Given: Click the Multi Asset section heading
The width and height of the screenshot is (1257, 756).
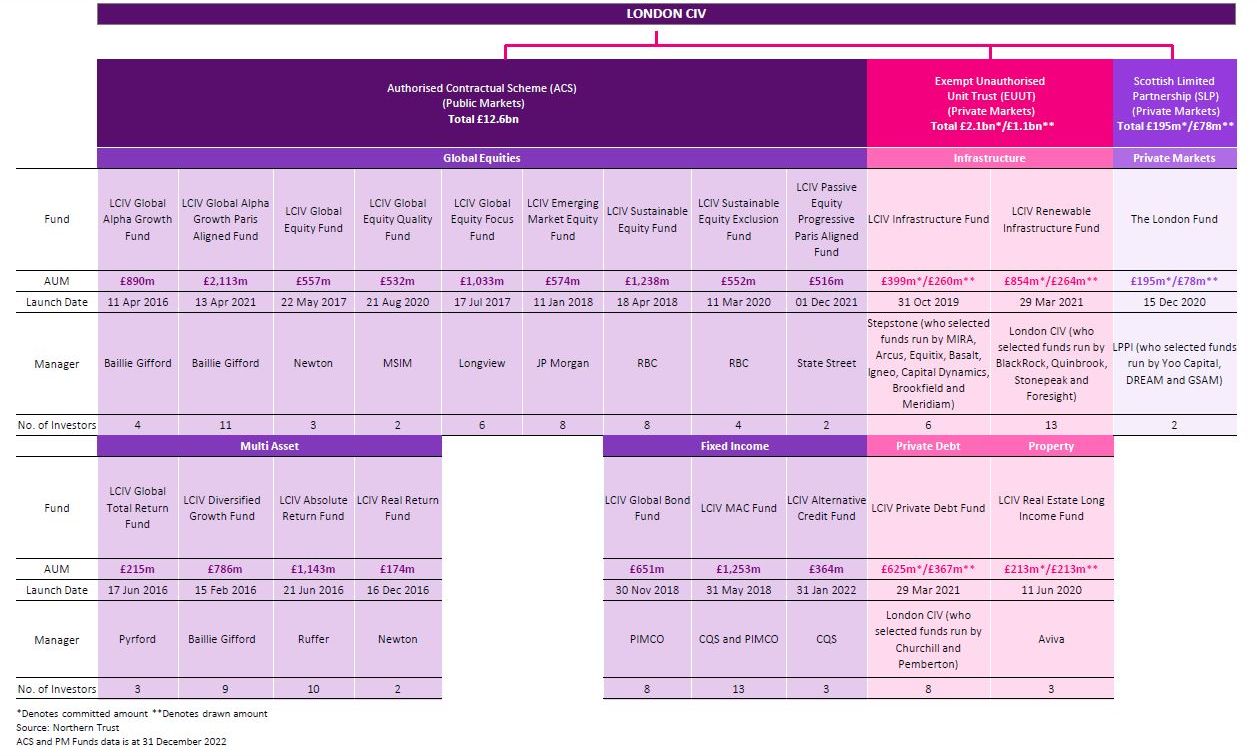Looking at the screenshot, I should click(270, 446).
